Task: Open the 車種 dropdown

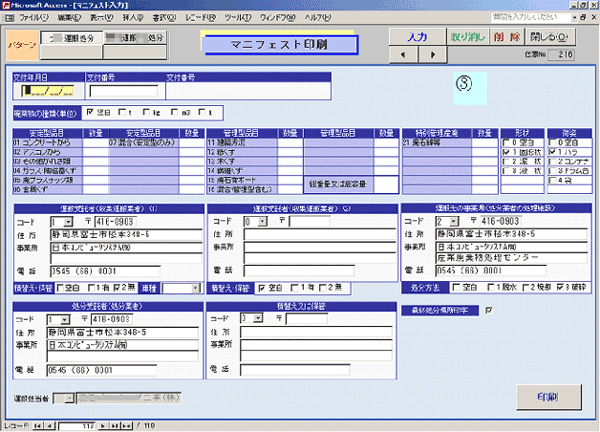Action: [x=196, y=288]
